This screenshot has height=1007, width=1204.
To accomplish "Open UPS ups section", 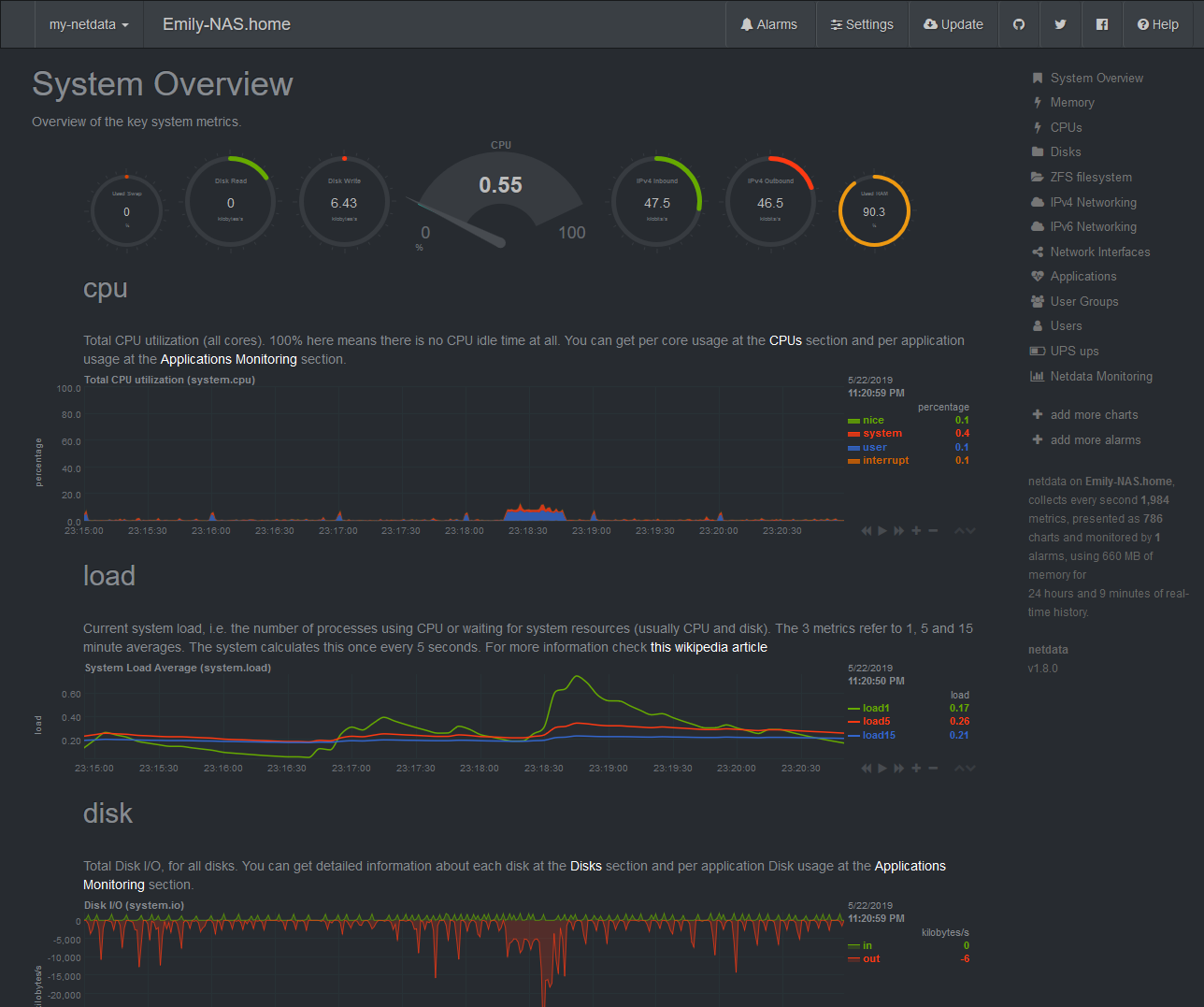I will pyautogui.click(x=1074, y=351).
